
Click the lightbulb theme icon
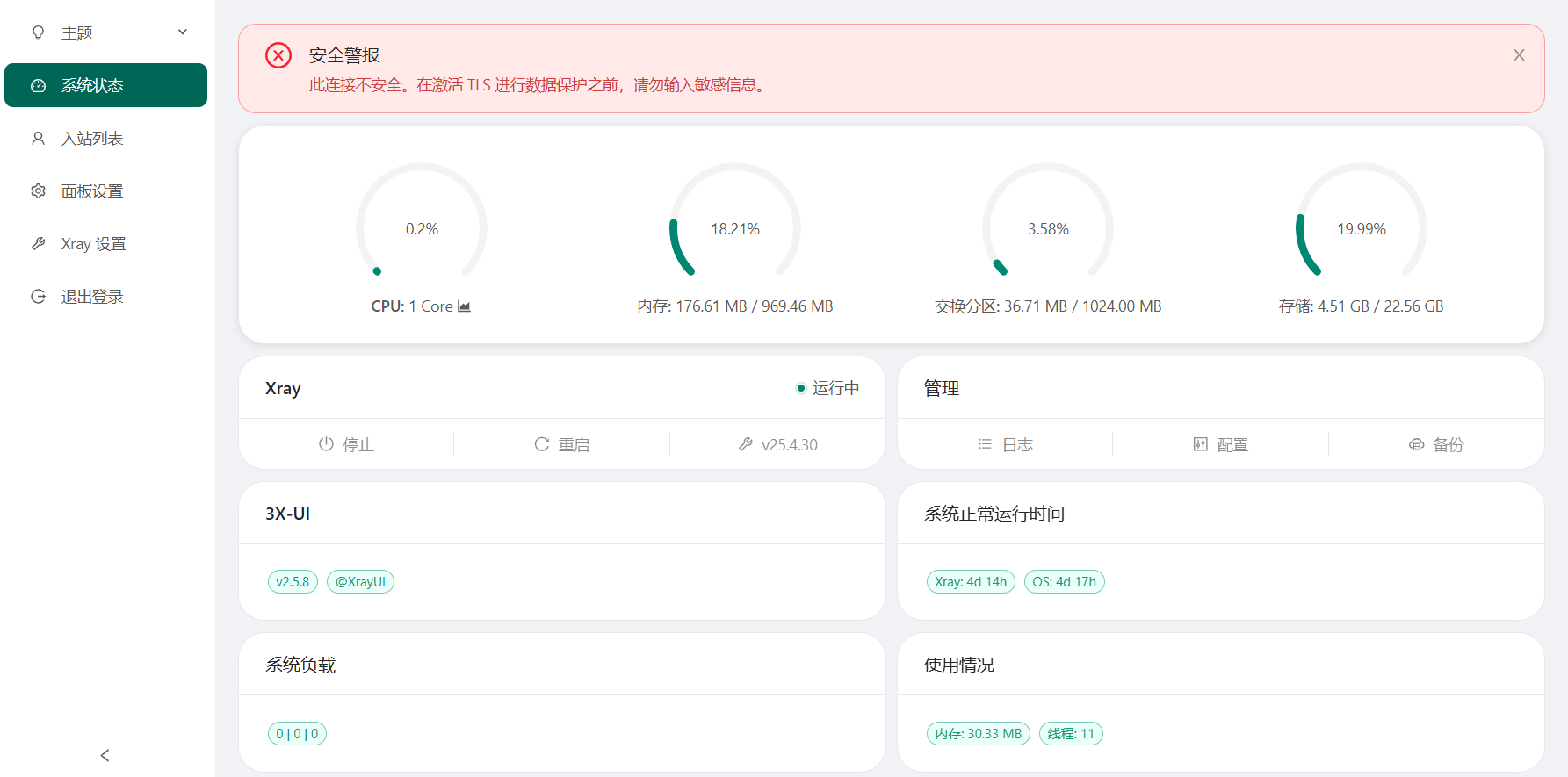tap(38, 33)
